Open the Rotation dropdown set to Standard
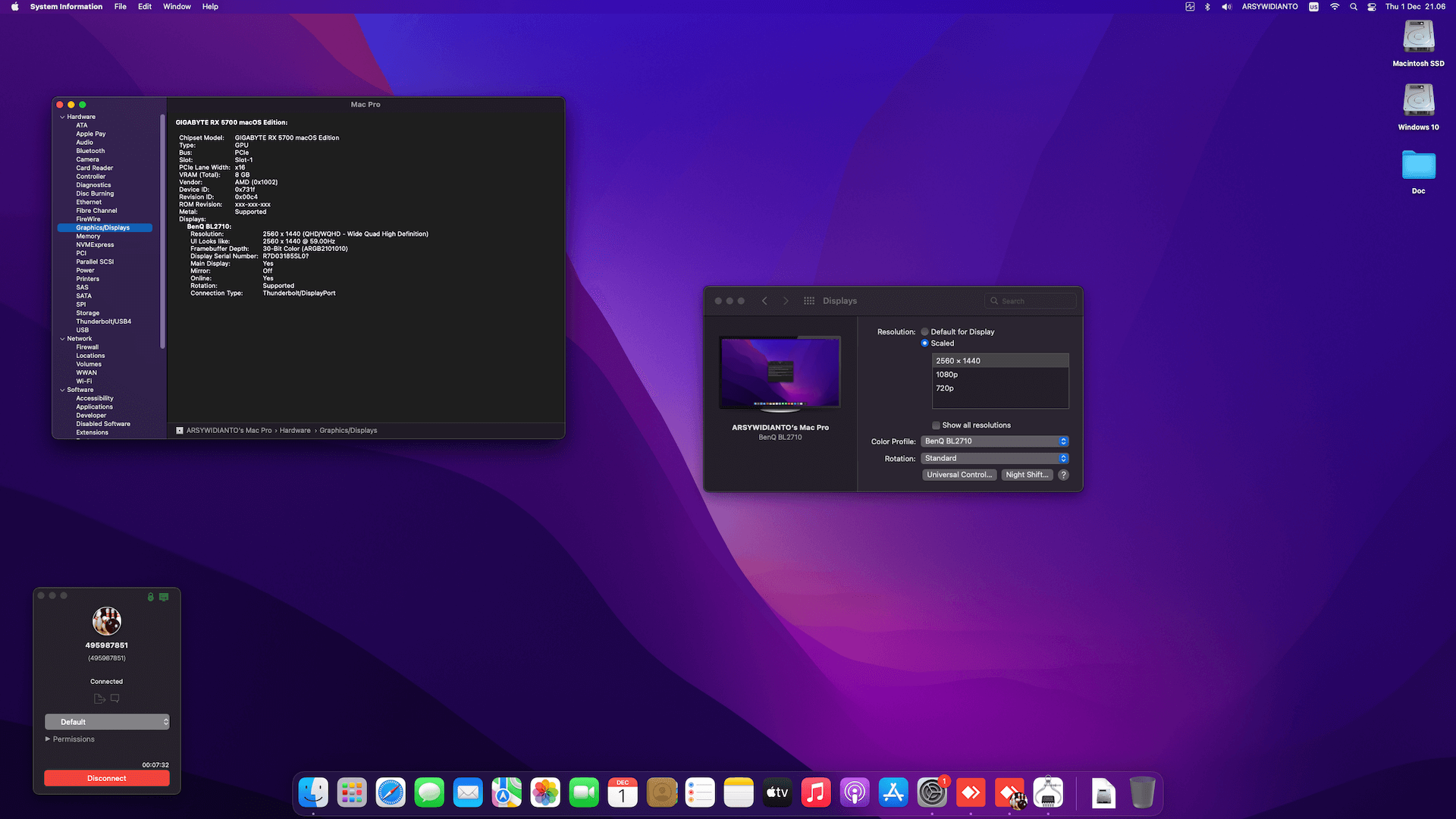 [x=995, y=459]
